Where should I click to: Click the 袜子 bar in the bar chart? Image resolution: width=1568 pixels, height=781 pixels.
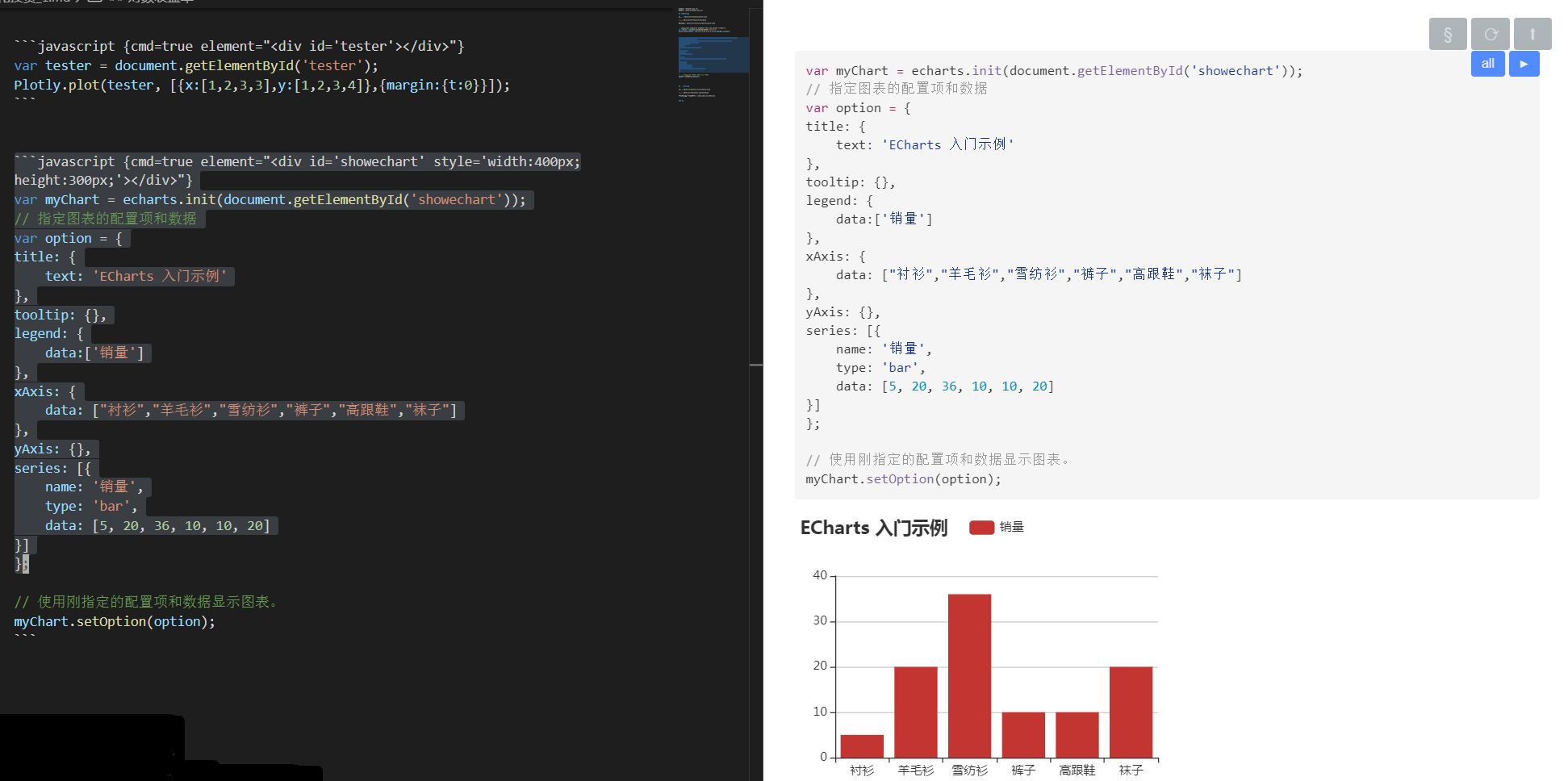(x=1131, y=710)
